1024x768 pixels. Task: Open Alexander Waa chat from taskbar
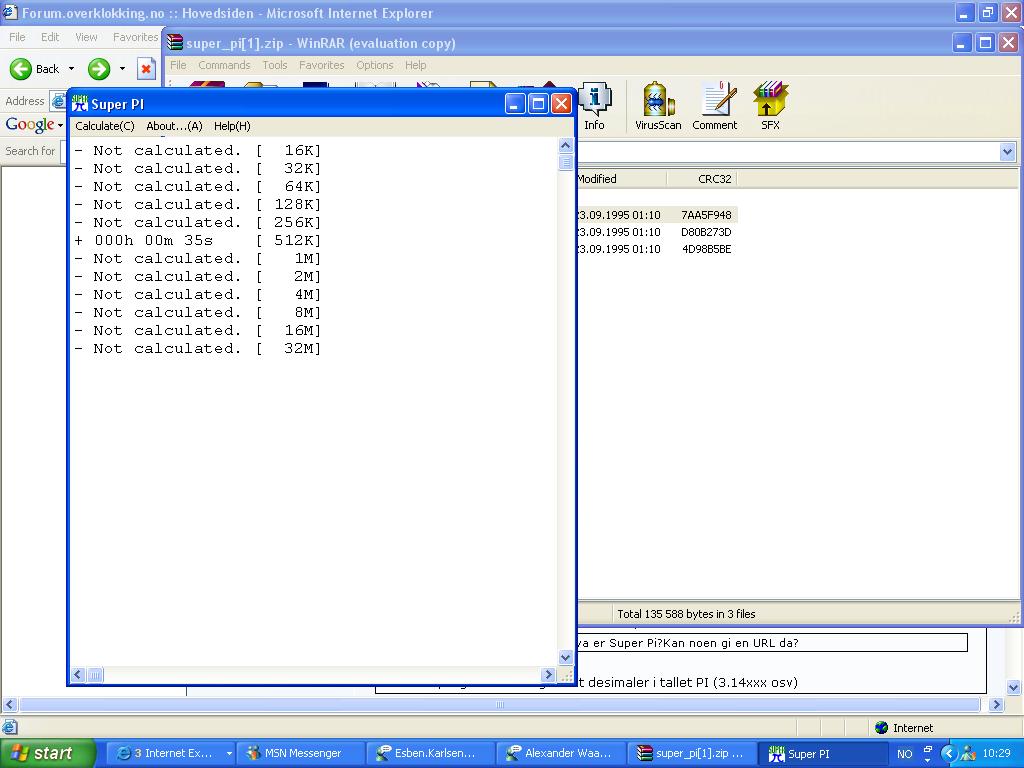[x=561, y=753]
